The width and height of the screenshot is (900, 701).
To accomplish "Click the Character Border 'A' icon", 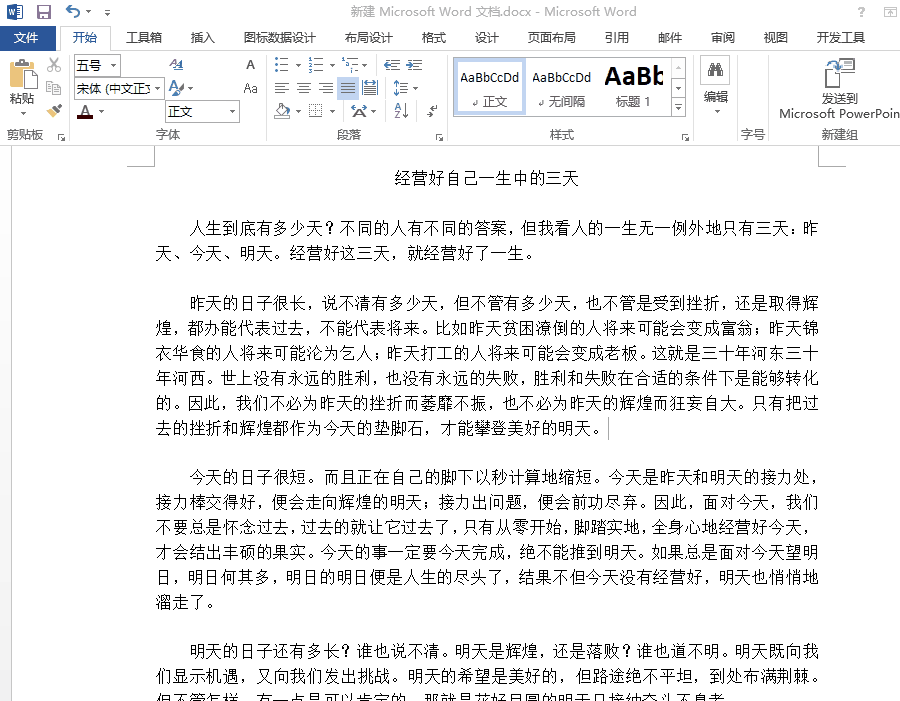I will click(250, 65).
